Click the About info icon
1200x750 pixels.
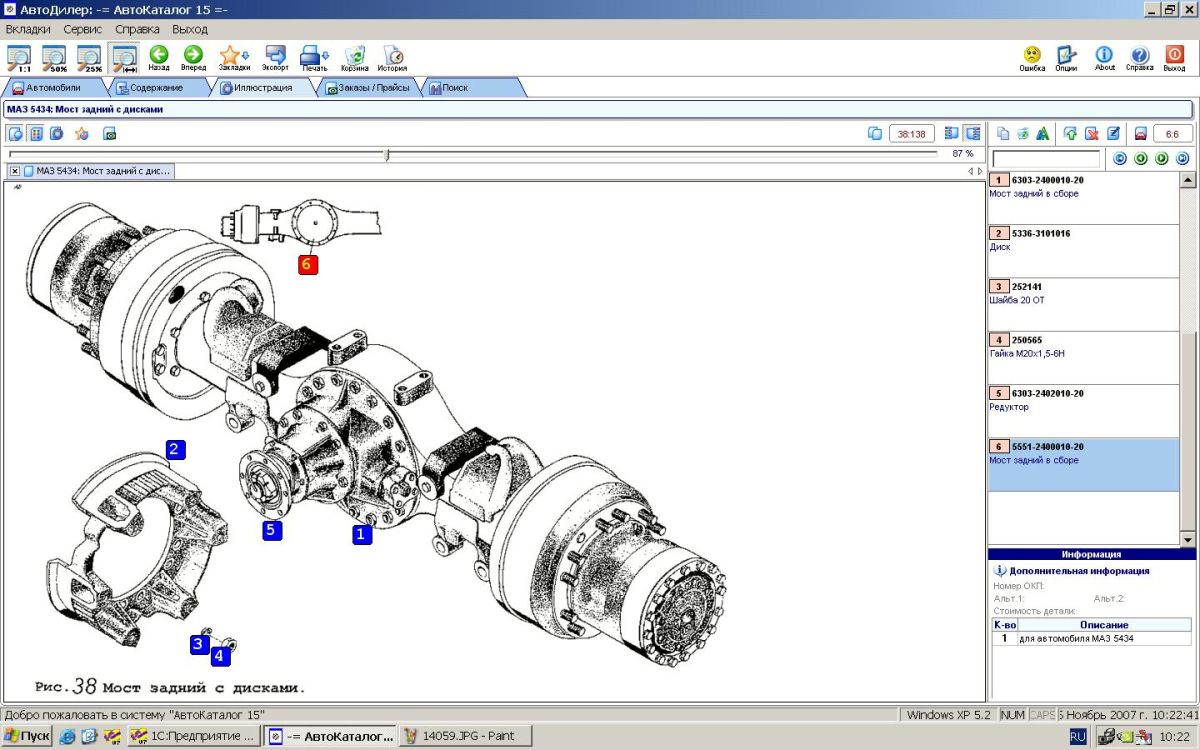tap(1104, 56)
